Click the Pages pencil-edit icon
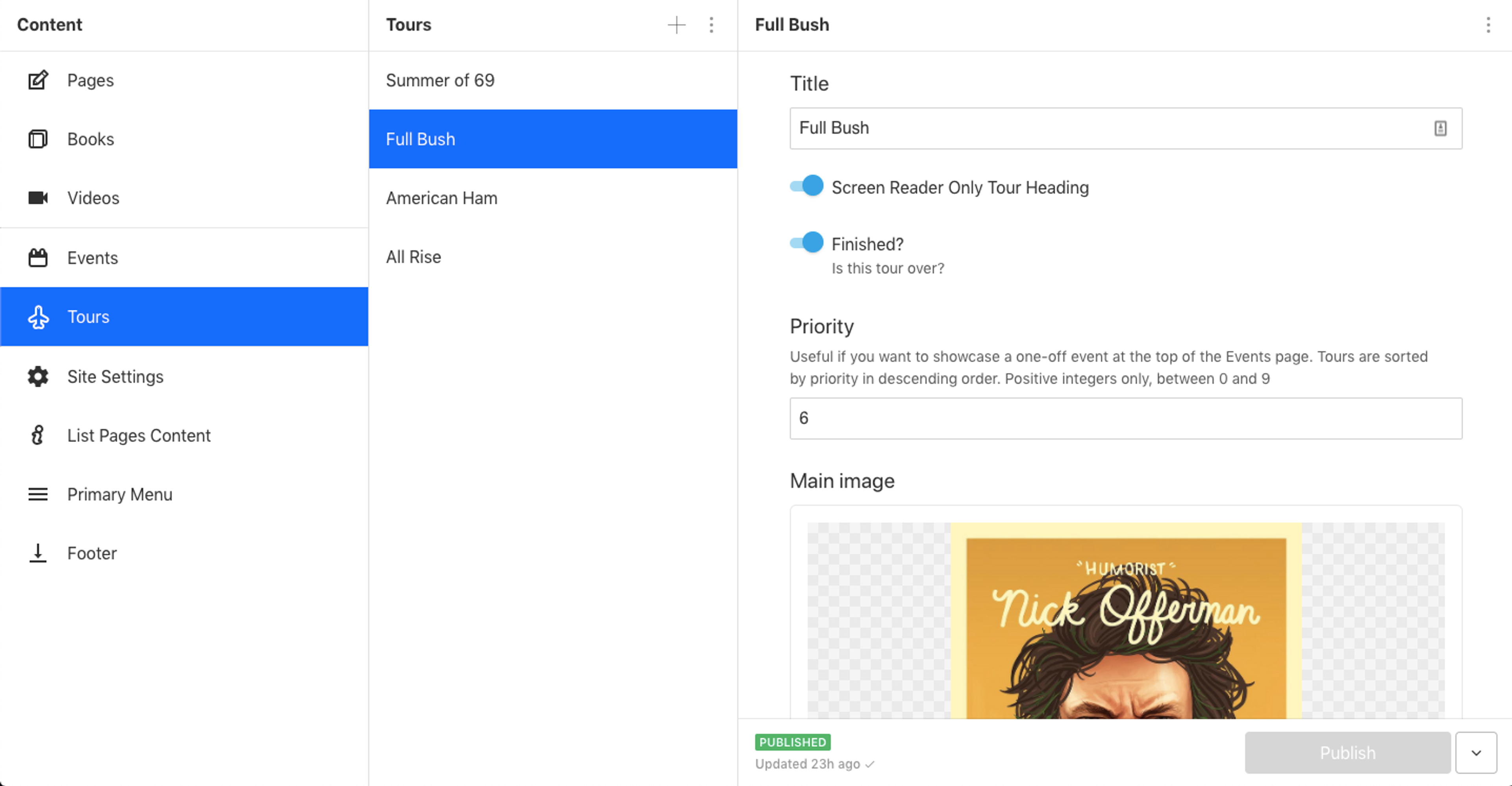The height and width of the screenshot is (786, 1512). point(38,80)
